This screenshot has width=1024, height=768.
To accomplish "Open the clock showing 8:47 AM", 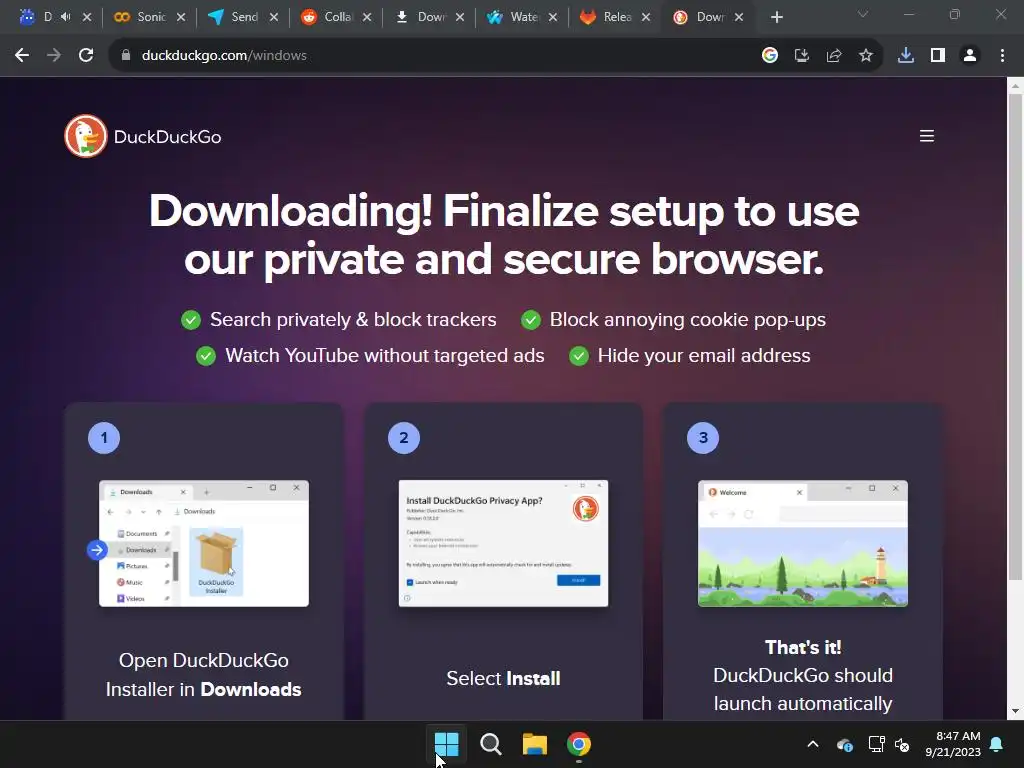I will click(x=953, y=744).
